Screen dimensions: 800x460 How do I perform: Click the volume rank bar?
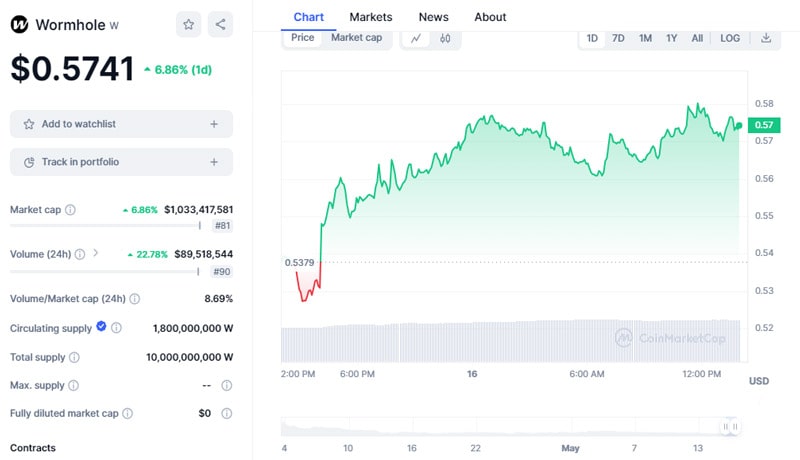[x=105, y=272]
